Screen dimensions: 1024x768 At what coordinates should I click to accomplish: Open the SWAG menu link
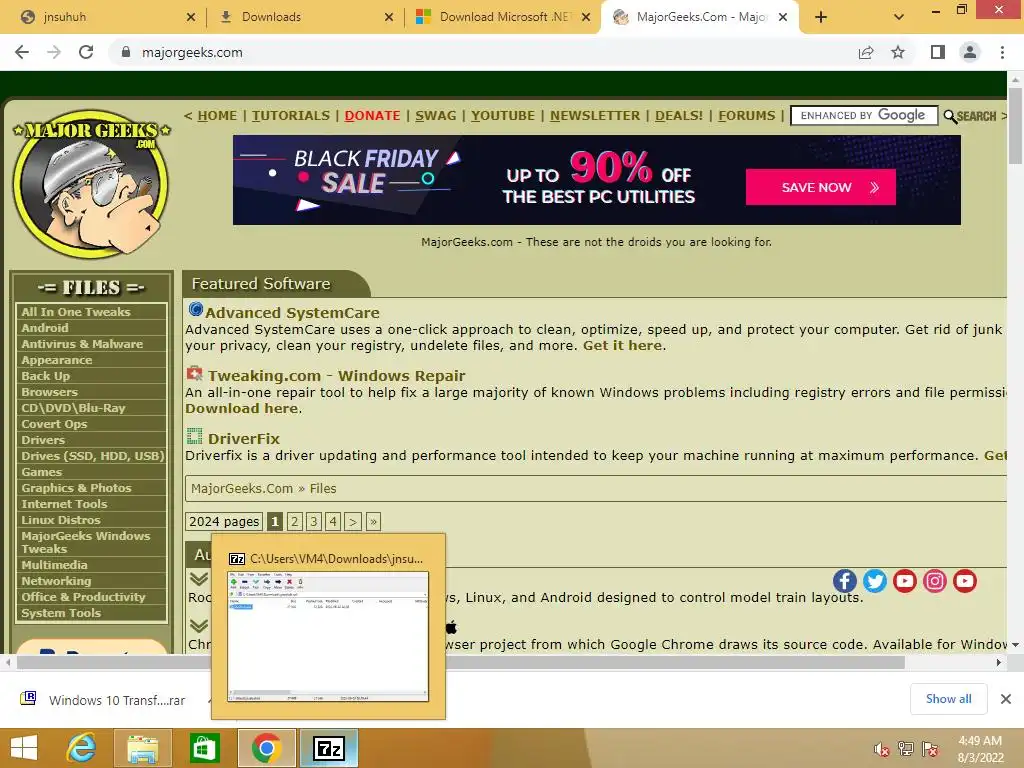pos(436,116)
